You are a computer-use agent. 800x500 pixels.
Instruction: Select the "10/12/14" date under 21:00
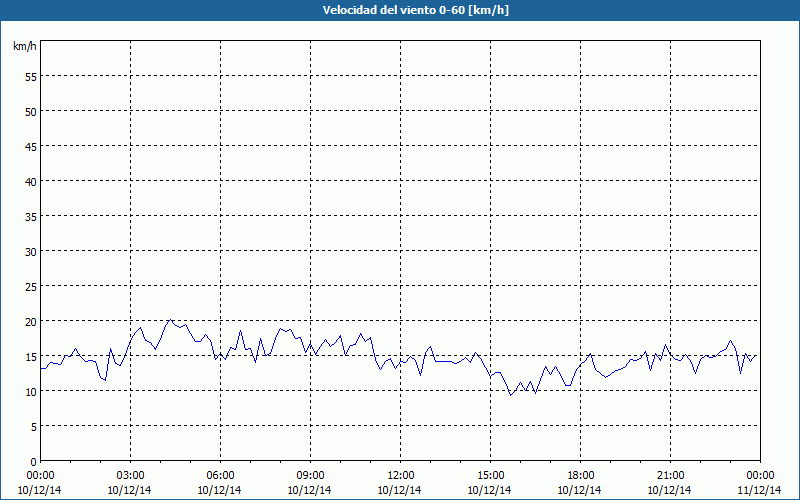pyautogui.click(x=669, y=490)
